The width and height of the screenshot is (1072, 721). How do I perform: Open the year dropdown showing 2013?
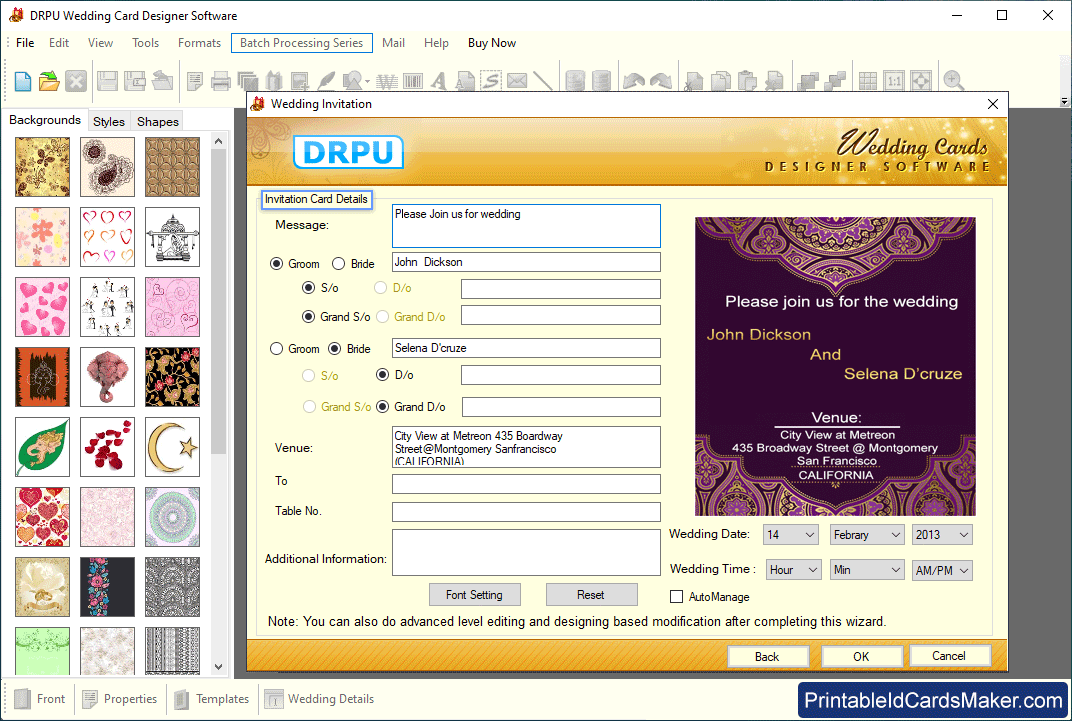[x=942, y=535]
